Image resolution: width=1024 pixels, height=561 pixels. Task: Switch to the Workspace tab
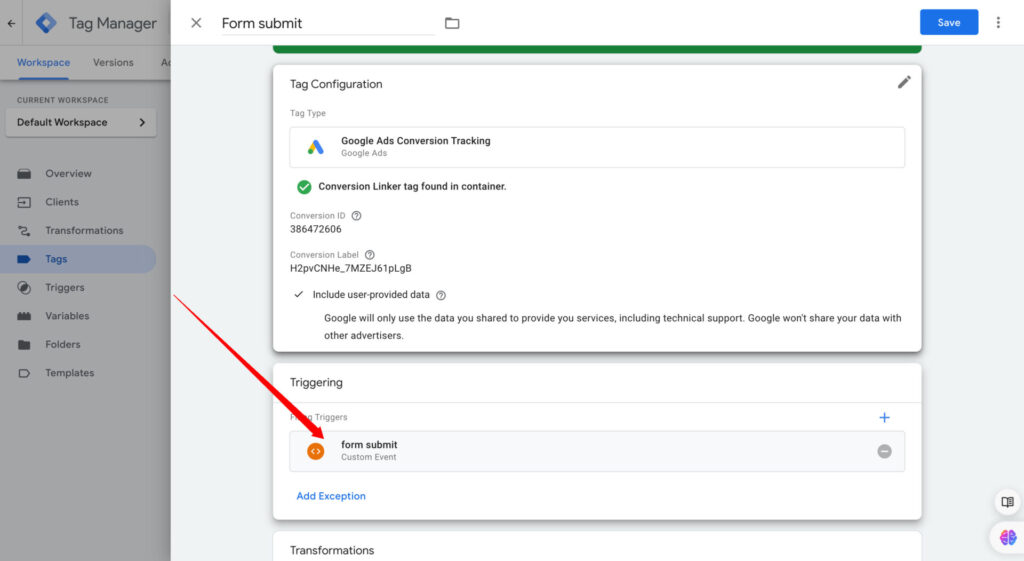point(43,63)
